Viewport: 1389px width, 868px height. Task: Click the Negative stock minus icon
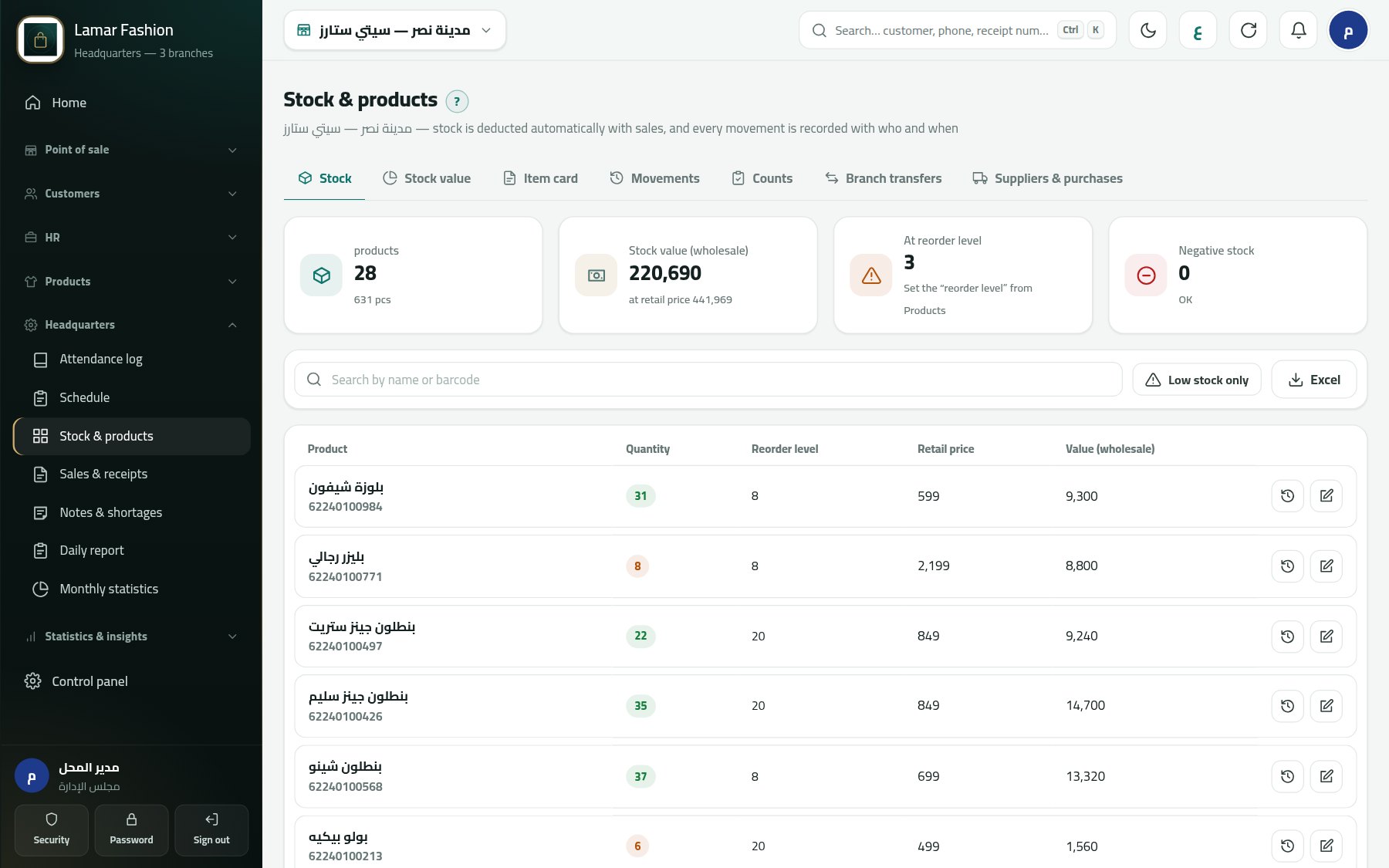1146,275
